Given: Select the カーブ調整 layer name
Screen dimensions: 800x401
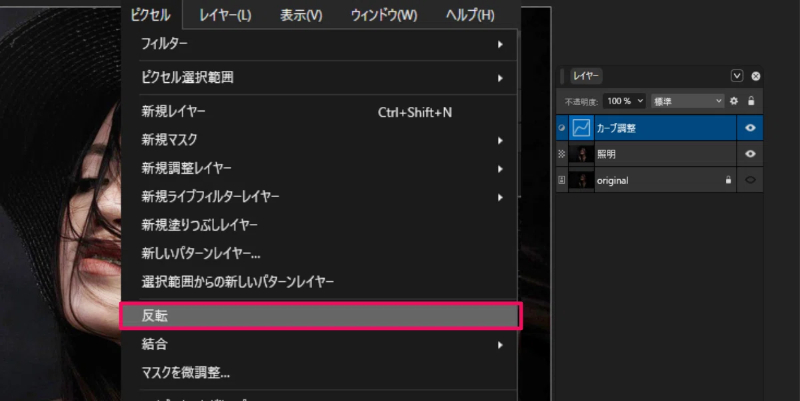Looking at the screenshot, I should pos(616,128).
